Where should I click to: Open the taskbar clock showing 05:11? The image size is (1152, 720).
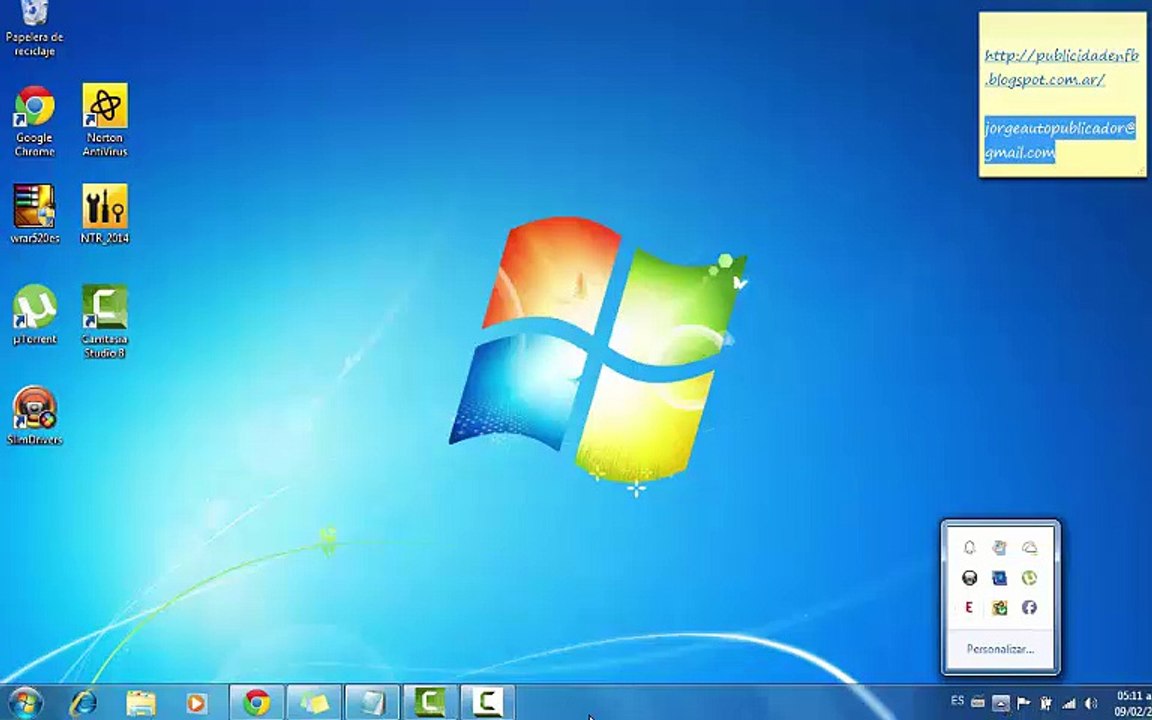tap(1134, 703)
